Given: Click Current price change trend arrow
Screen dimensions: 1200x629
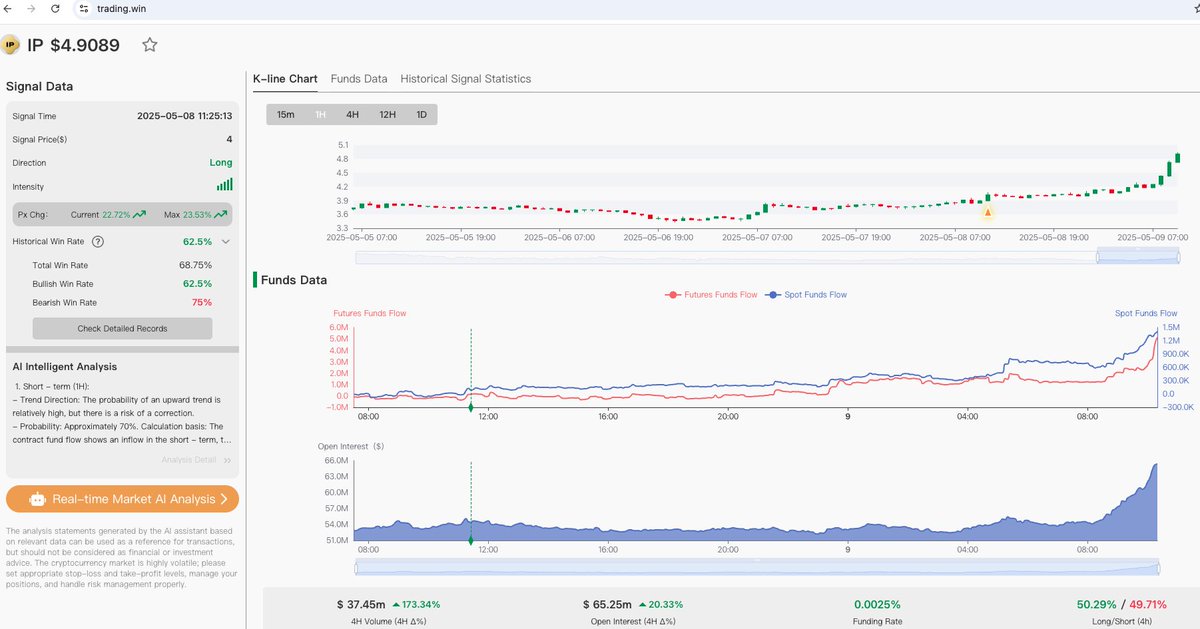Looking at the screenshot, I should click(x=139, y=214).
